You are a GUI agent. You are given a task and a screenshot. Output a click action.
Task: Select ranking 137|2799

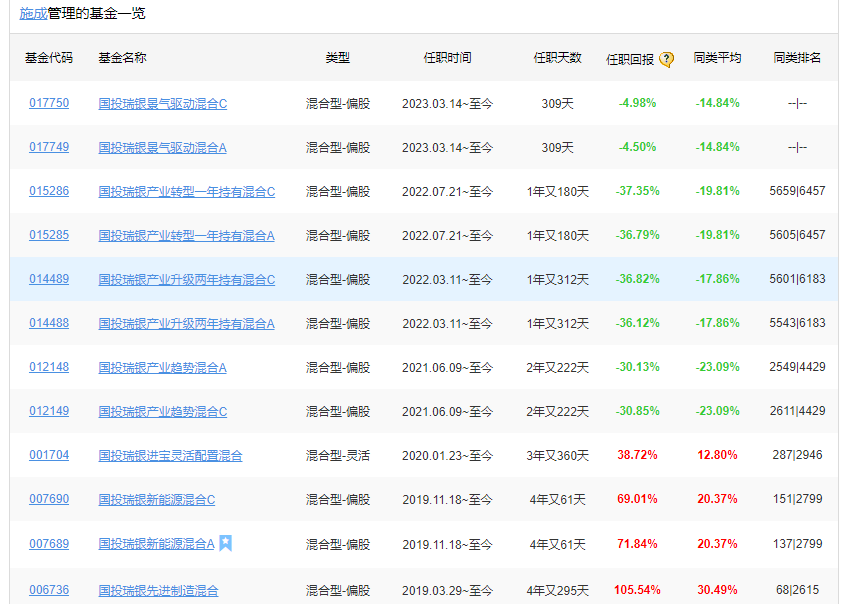point(797,544)
